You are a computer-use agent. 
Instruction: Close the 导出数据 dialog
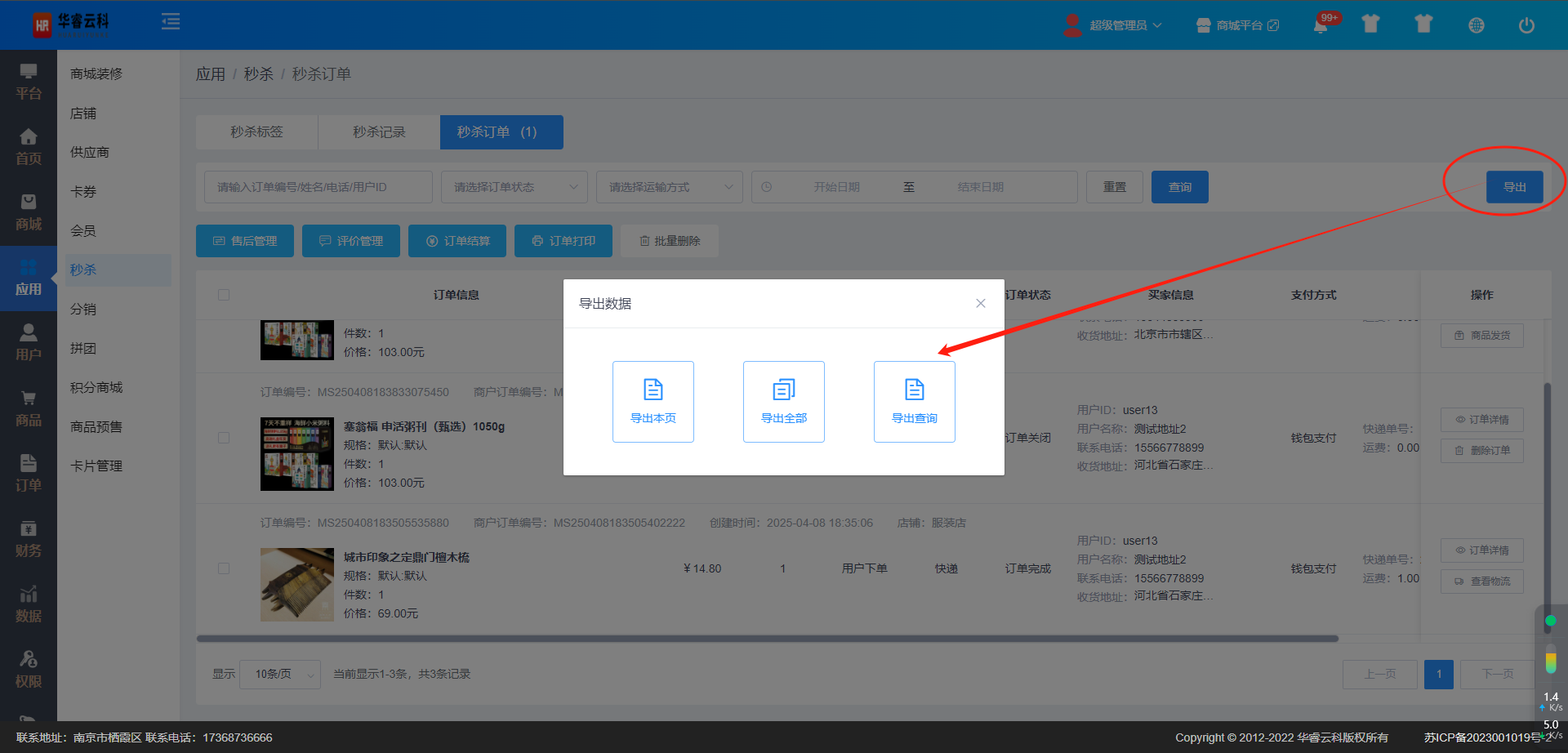tap(980, 303)
